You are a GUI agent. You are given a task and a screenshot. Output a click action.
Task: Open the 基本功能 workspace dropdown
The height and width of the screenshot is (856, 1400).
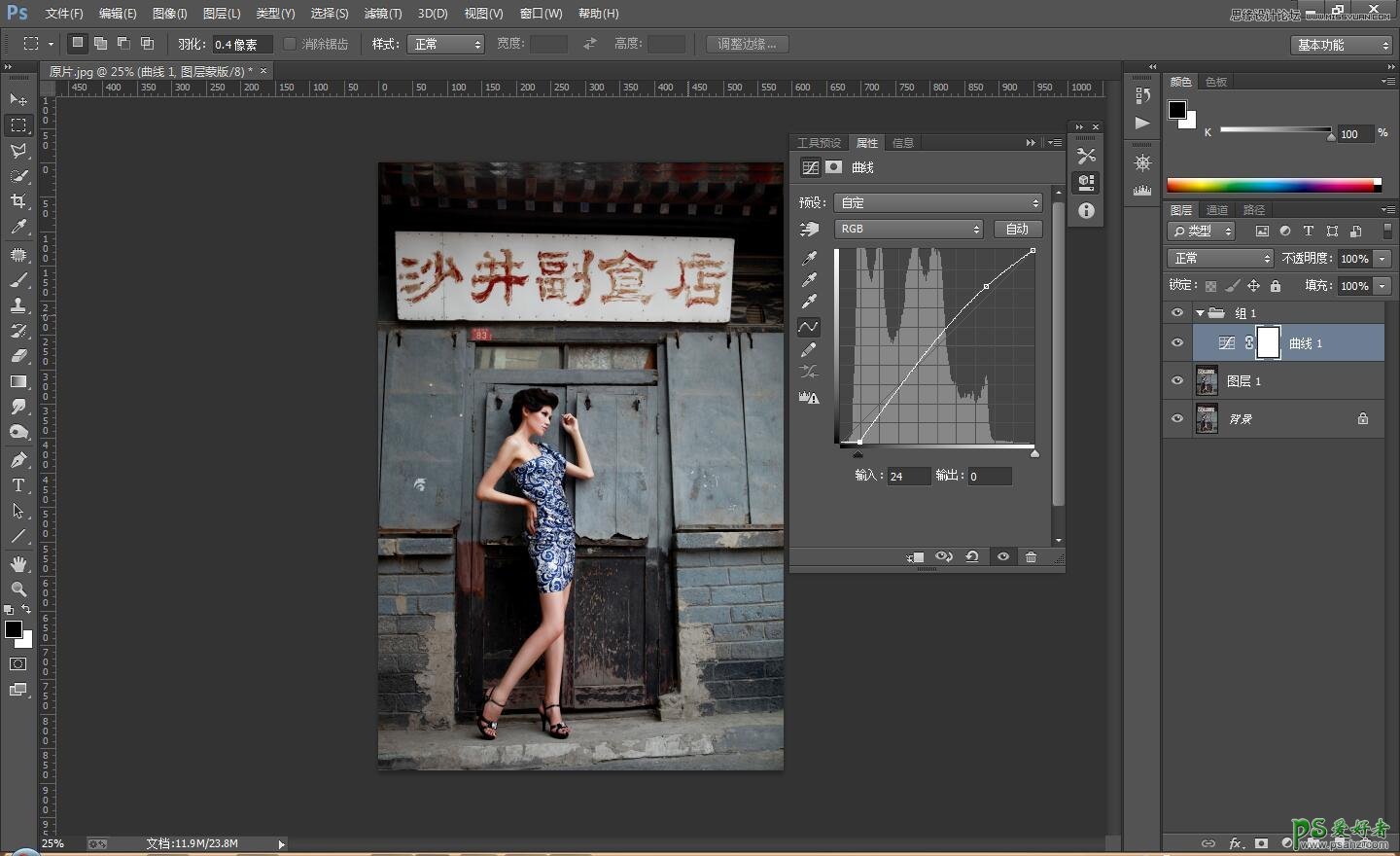point(1343,45)
